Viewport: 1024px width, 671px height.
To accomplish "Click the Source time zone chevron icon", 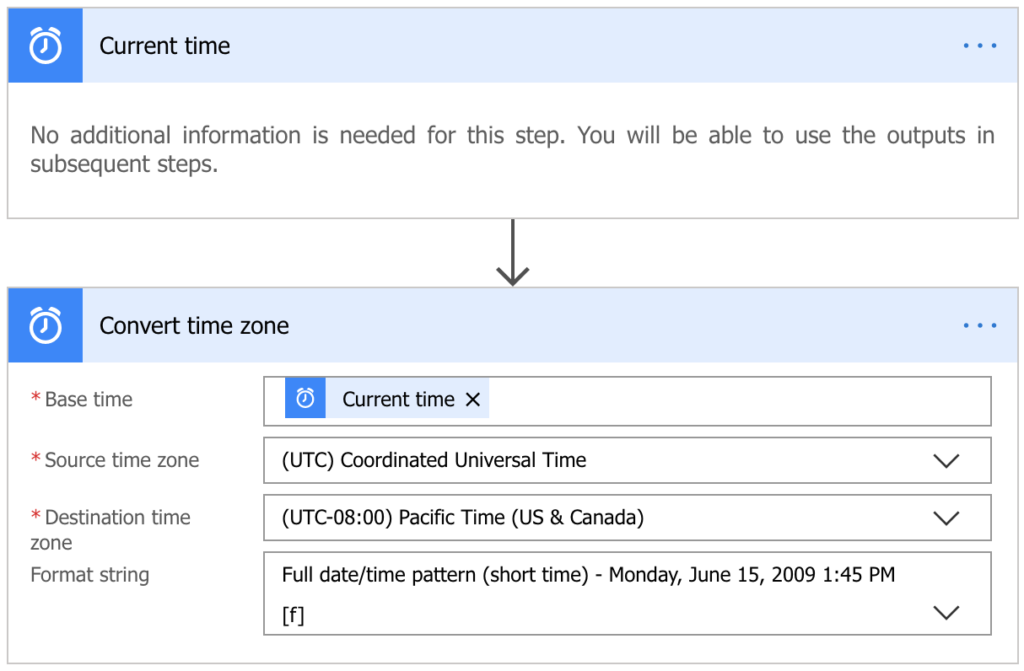I will pyautogui.click(x=946, y=460).
